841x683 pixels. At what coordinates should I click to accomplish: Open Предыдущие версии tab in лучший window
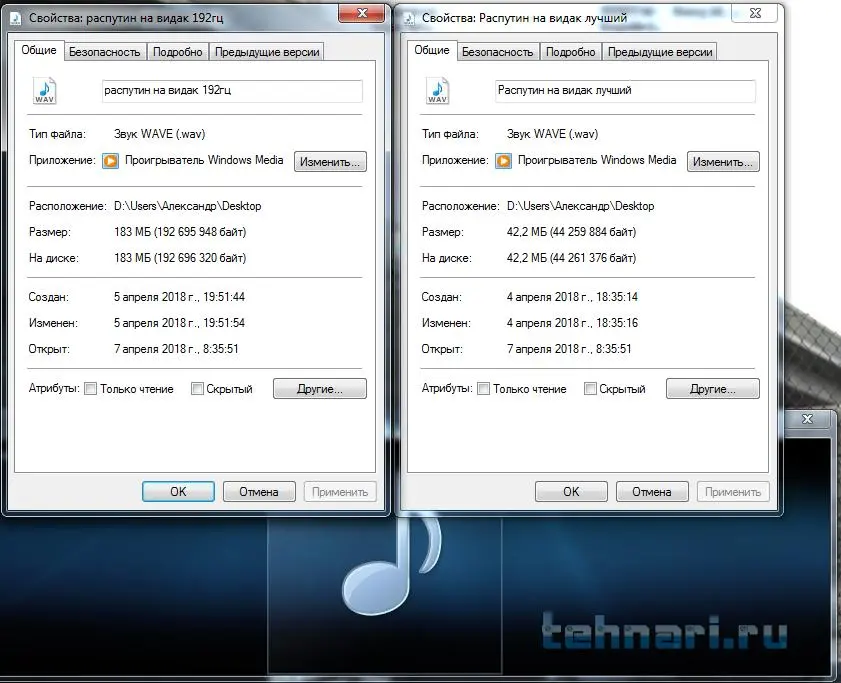(x=660, y=52)
